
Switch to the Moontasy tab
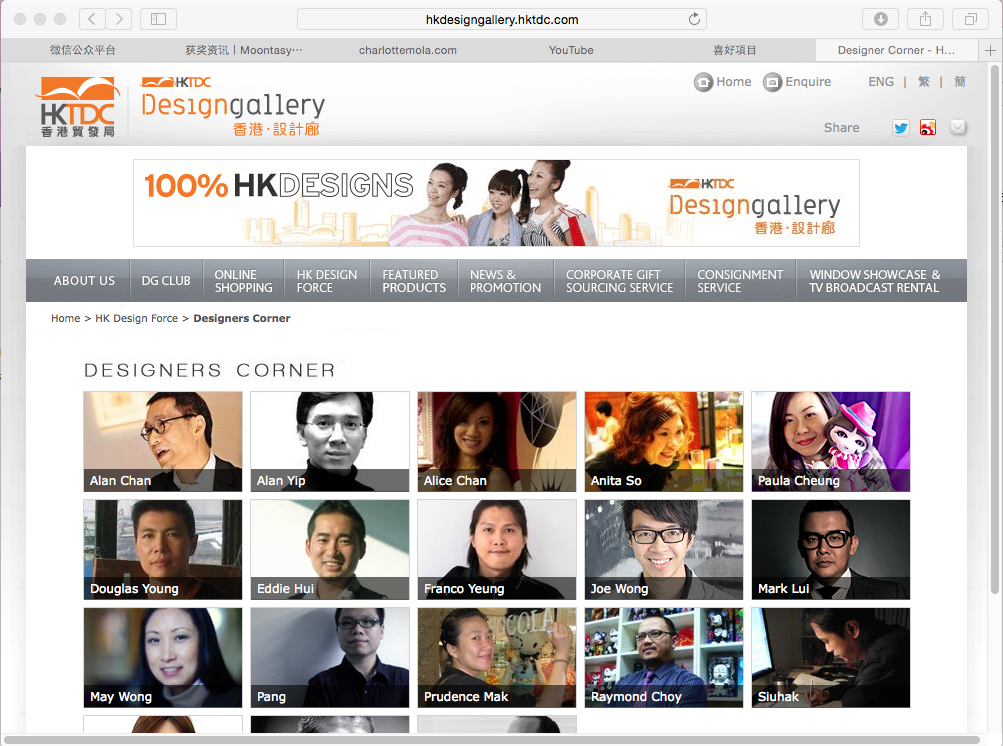244,51
